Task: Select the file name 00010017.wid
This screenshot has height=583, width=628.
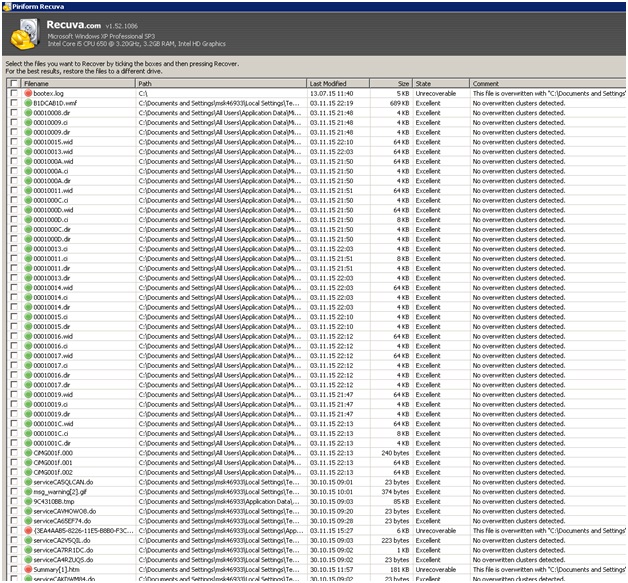Action: tap(53, 356)
